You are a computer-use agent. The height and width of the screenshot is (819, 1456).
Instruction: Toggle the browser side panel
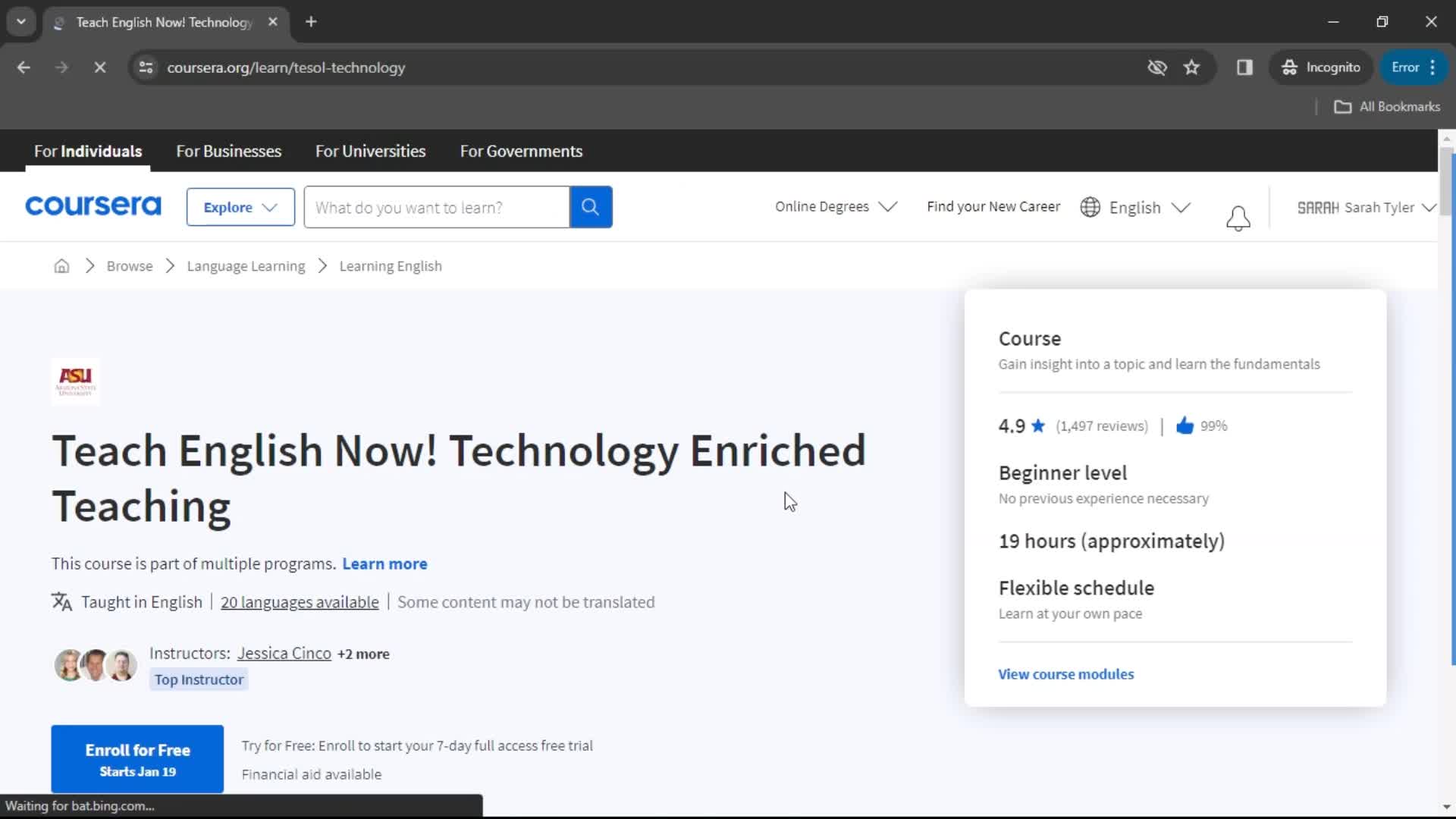click(x=1244, y=67)
